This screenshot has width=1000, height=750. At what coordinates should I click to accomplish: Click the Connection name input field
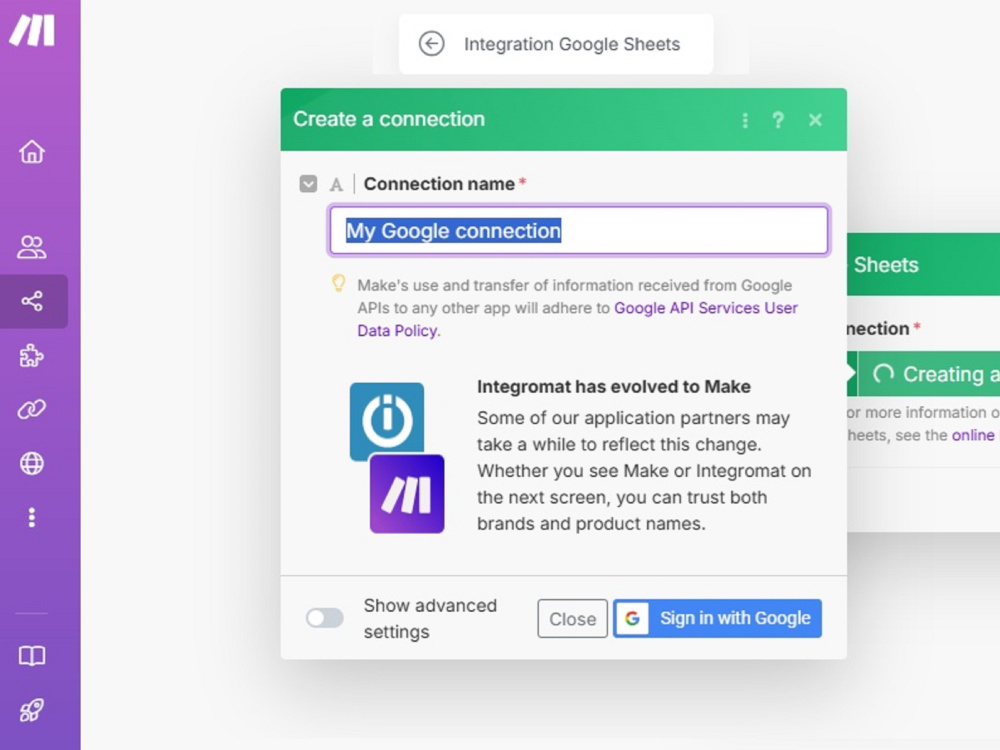[x=578, y=230]
